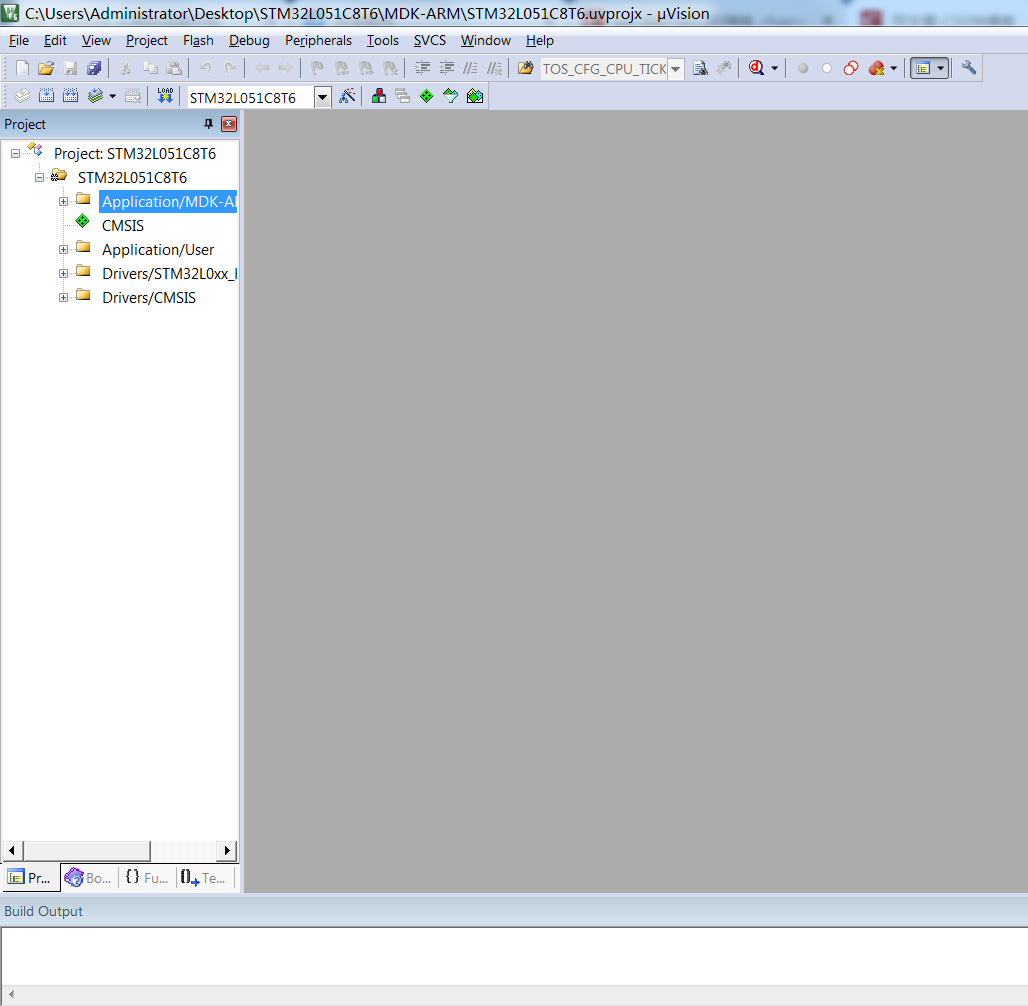Open Find in Files with binoculars folder icon
The height and width of the screenshot is (1006, 1028).
coord(525,68)
